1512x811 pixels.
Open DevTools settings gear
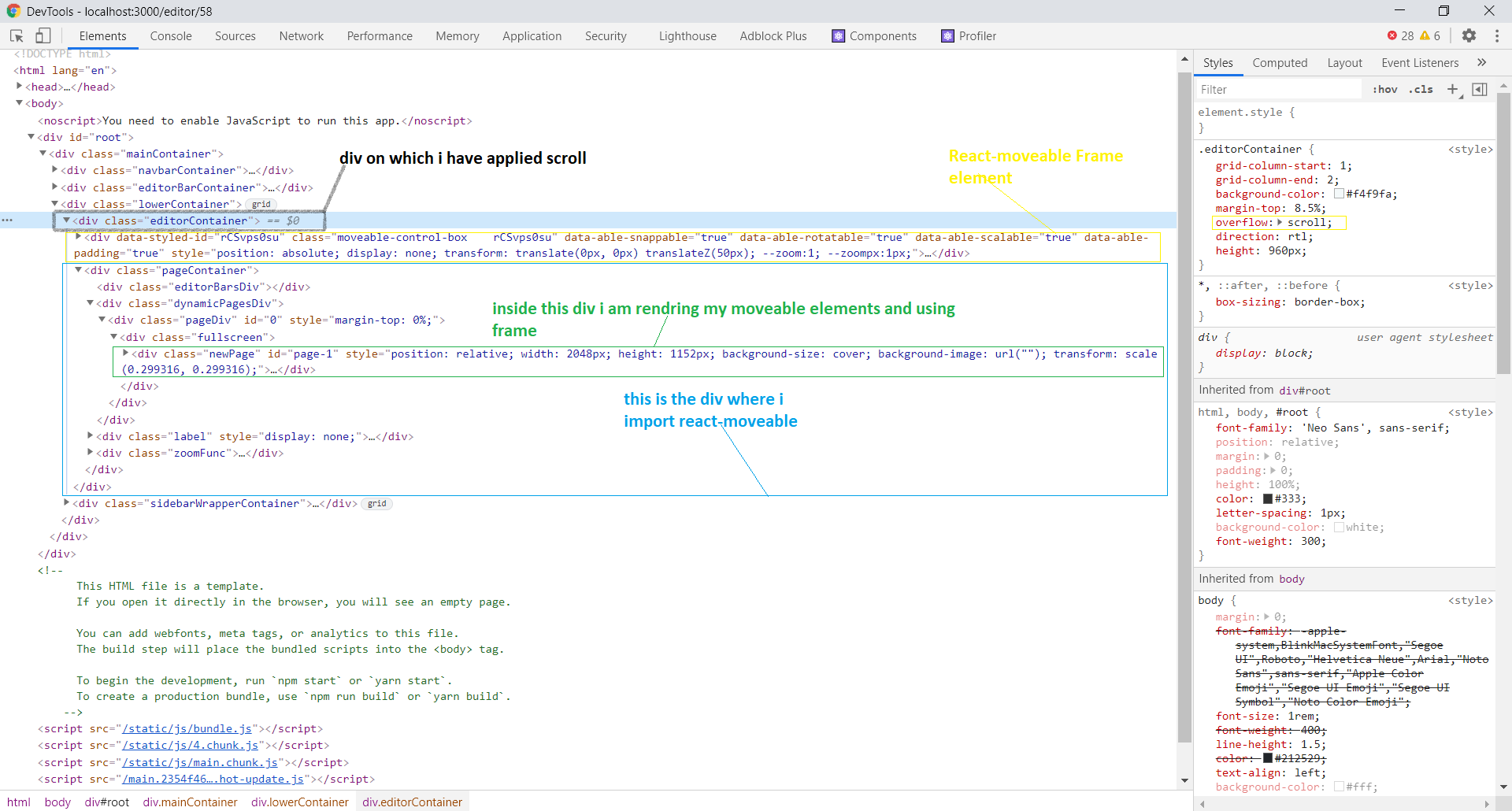(1469, 36)
